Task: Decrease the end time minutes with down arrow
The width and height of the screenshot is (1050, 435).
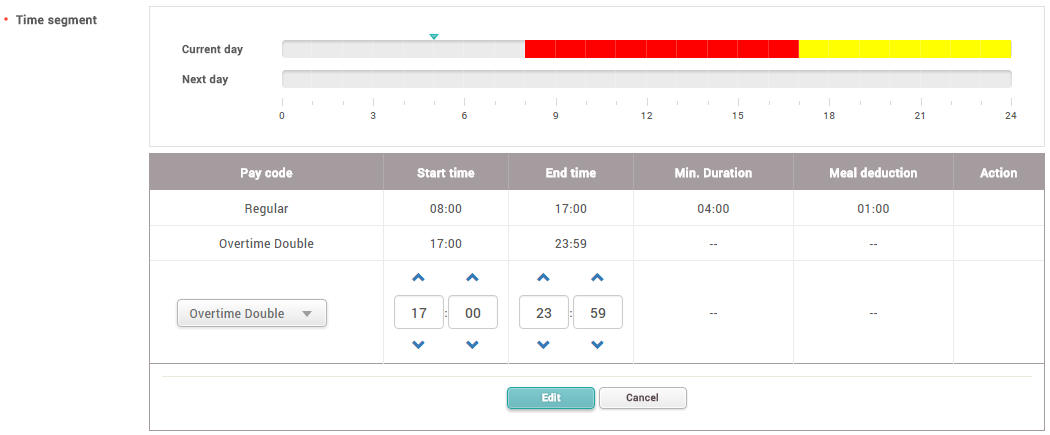Action: (x=598, y=345)
